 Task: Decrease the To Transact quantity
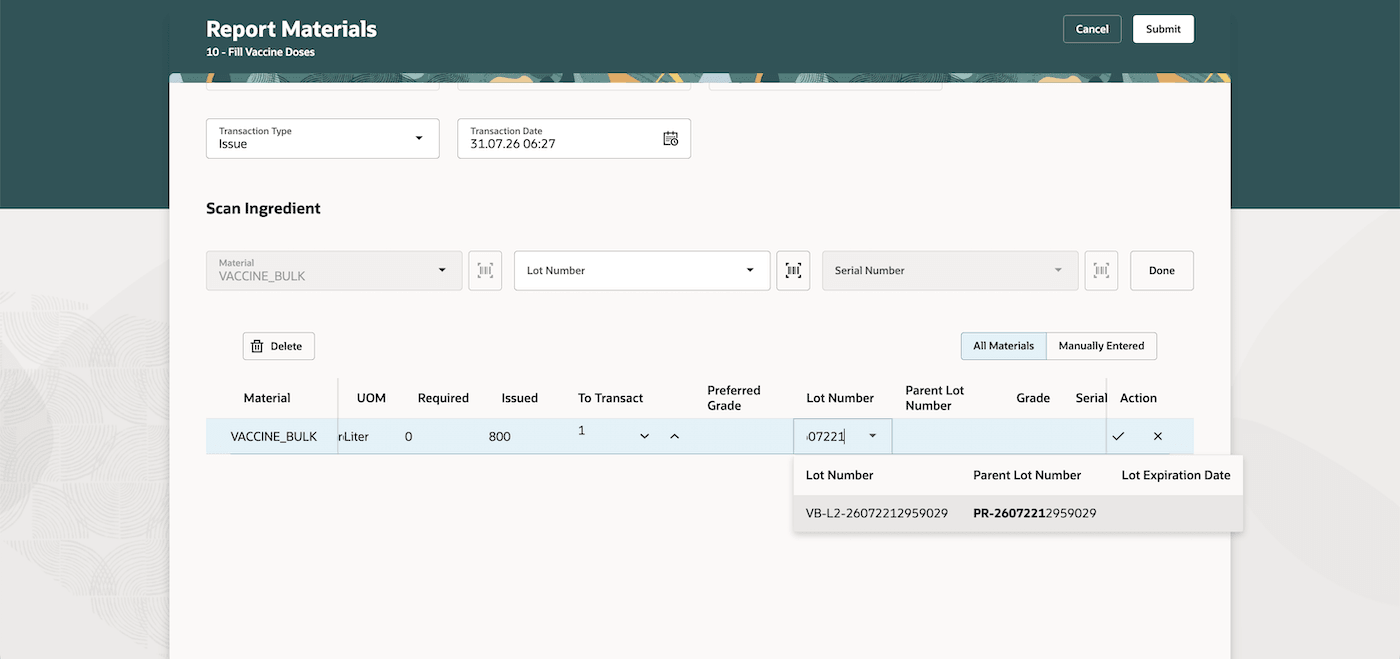pos(644,436)
